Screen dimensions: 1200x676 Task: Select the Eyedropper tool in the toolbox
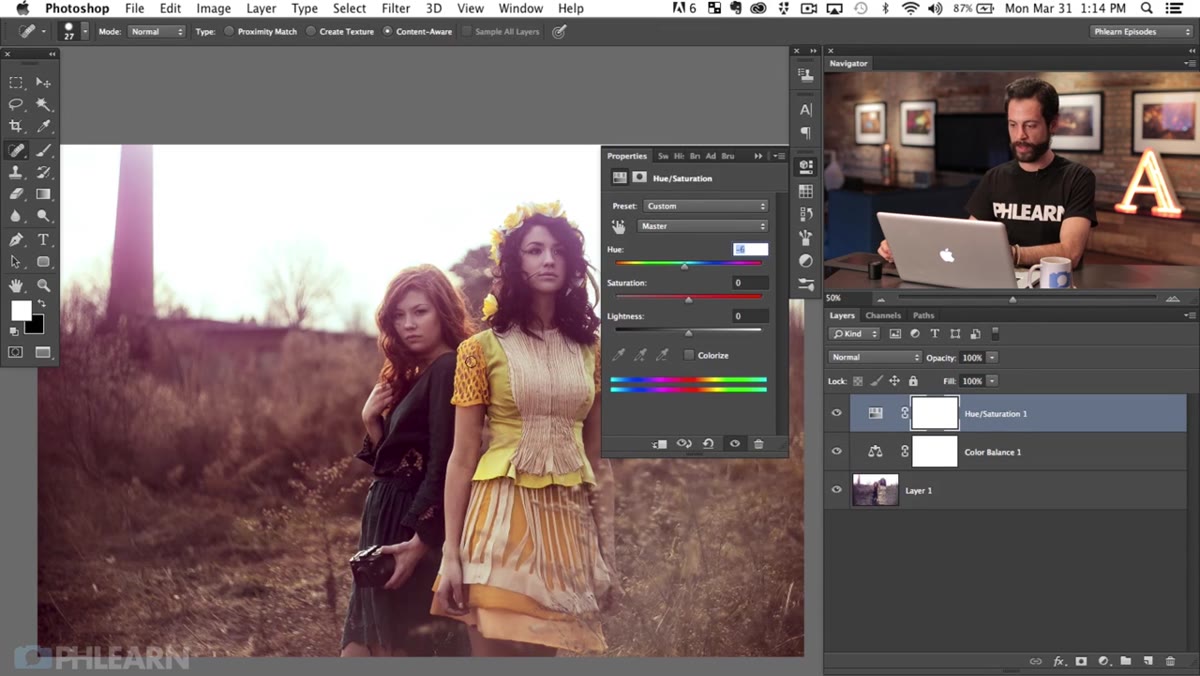(43, 126)
